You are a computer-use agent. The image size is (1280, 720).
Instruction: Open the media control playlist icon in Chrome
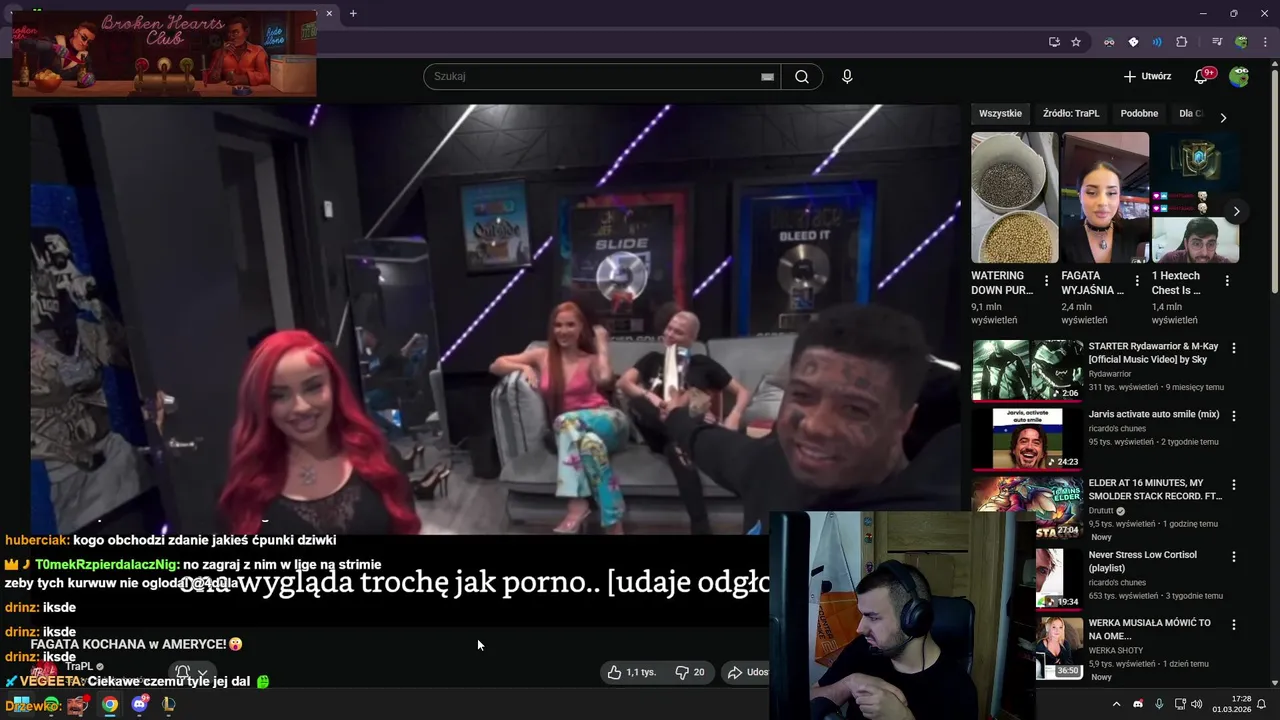1217,42
